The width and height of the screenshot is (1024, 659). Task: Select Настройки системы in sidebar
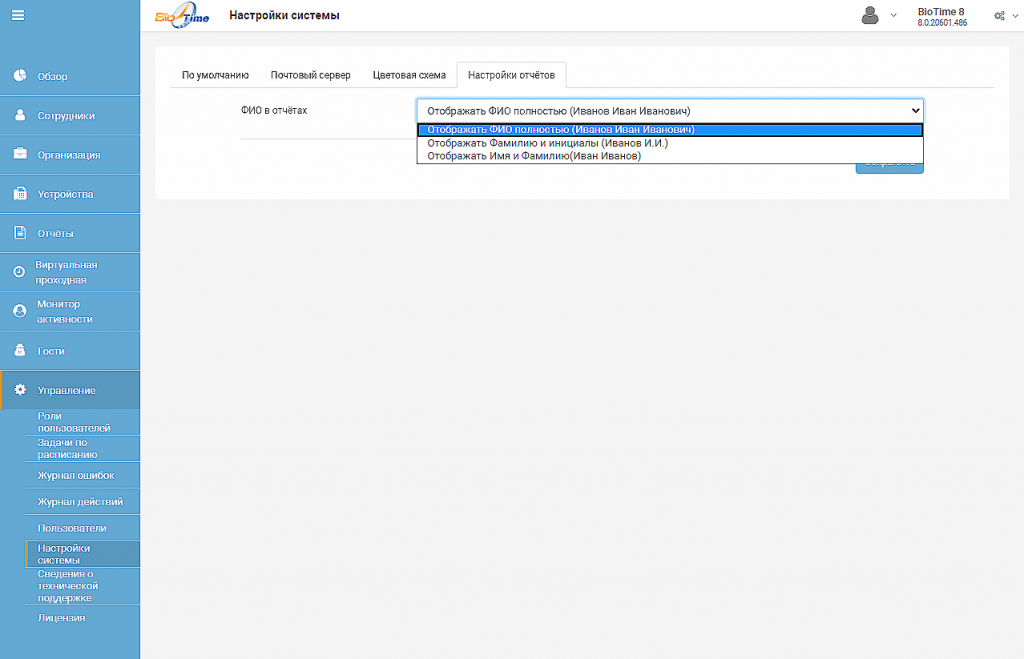pos(82,554)
